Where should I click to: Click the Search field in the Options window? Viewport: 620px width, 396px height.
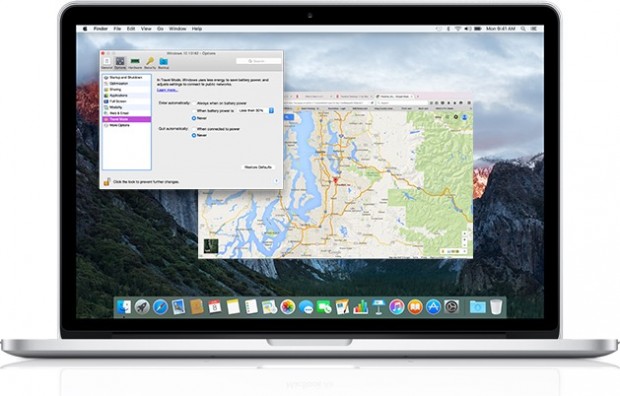[259, 61]
